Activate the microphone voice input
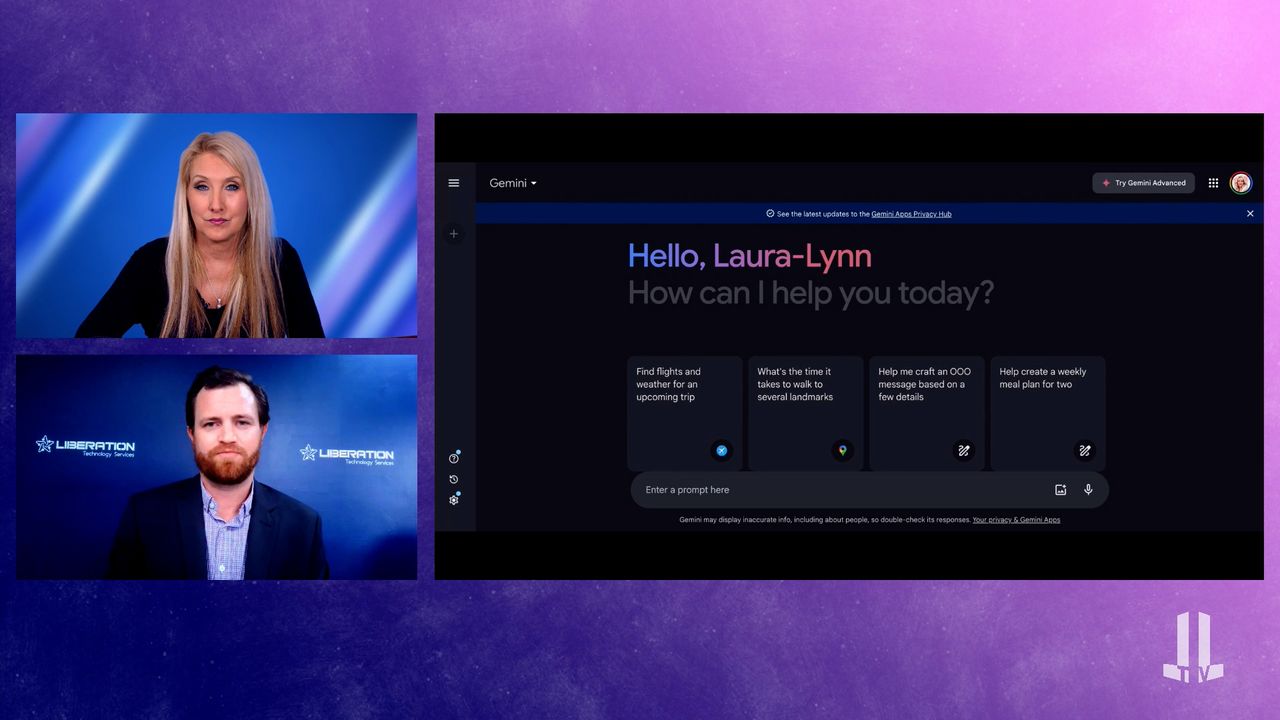The height and width of the screenshot is (720, 1280). 1088,490
